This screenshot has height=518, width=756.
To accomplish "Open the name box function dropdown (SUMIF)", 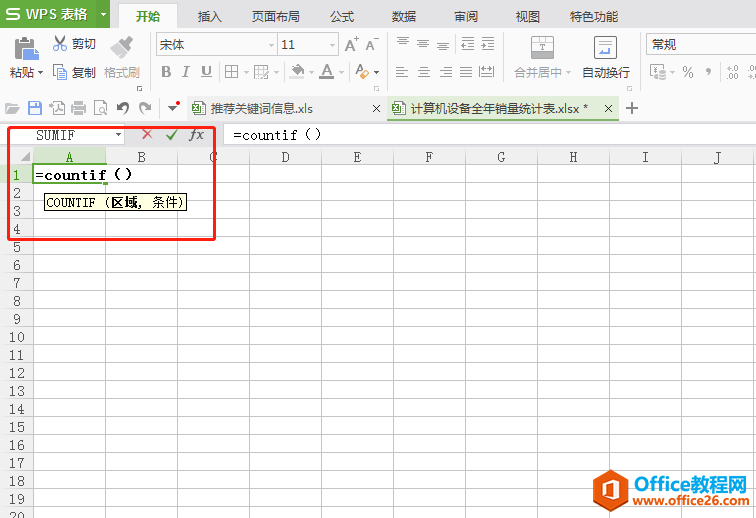I will point(118,134).
